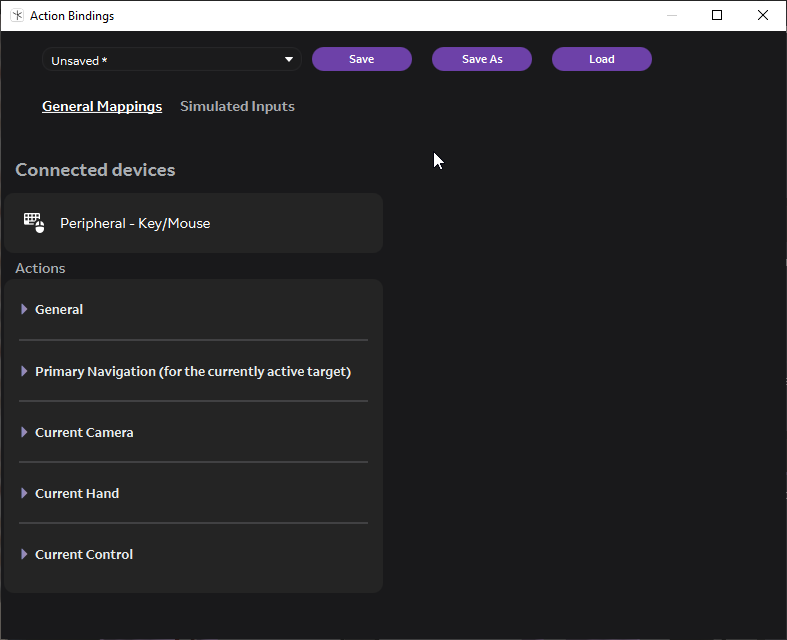Close the Action Bindings window
787x640 pixels.
(763, 15)
